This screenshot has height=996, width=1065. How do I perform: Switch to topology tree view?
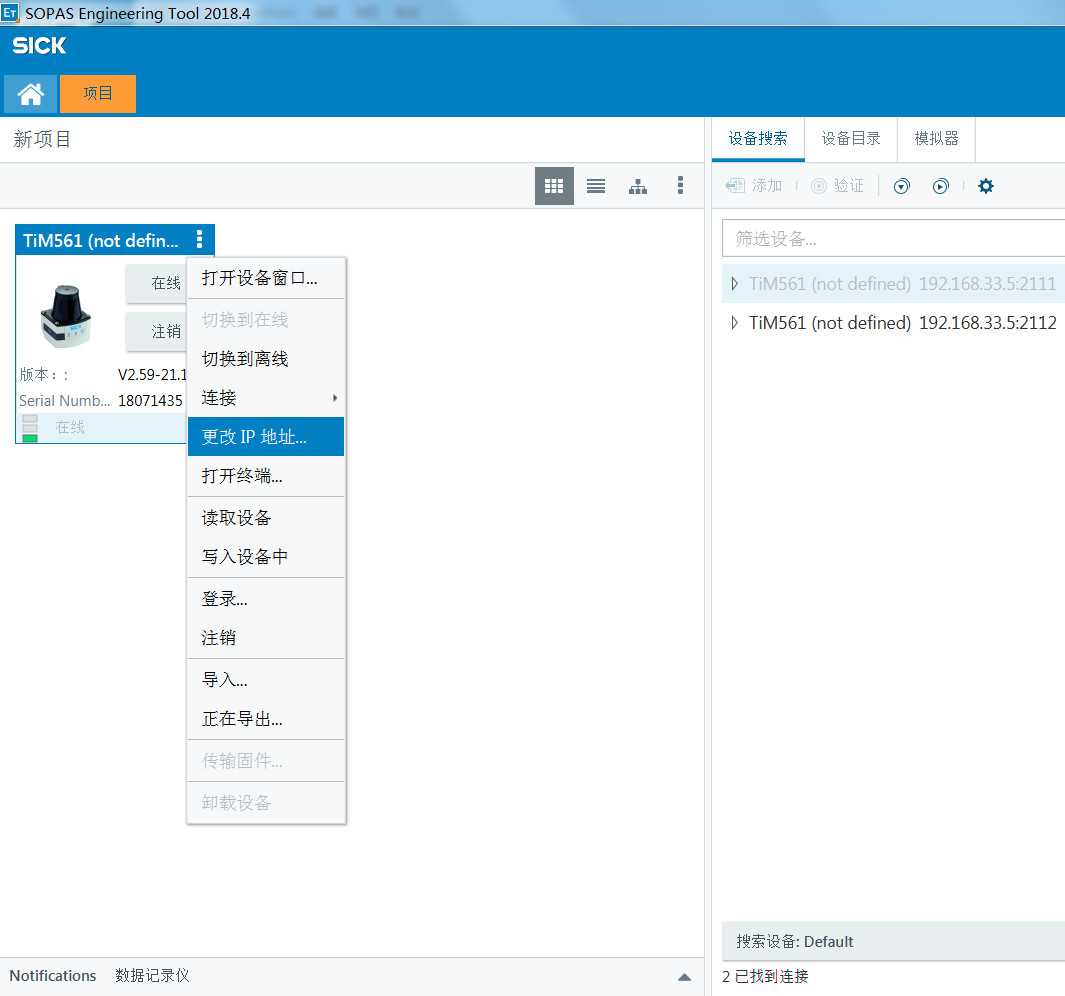pyautogui.click(x=638, y=185)
